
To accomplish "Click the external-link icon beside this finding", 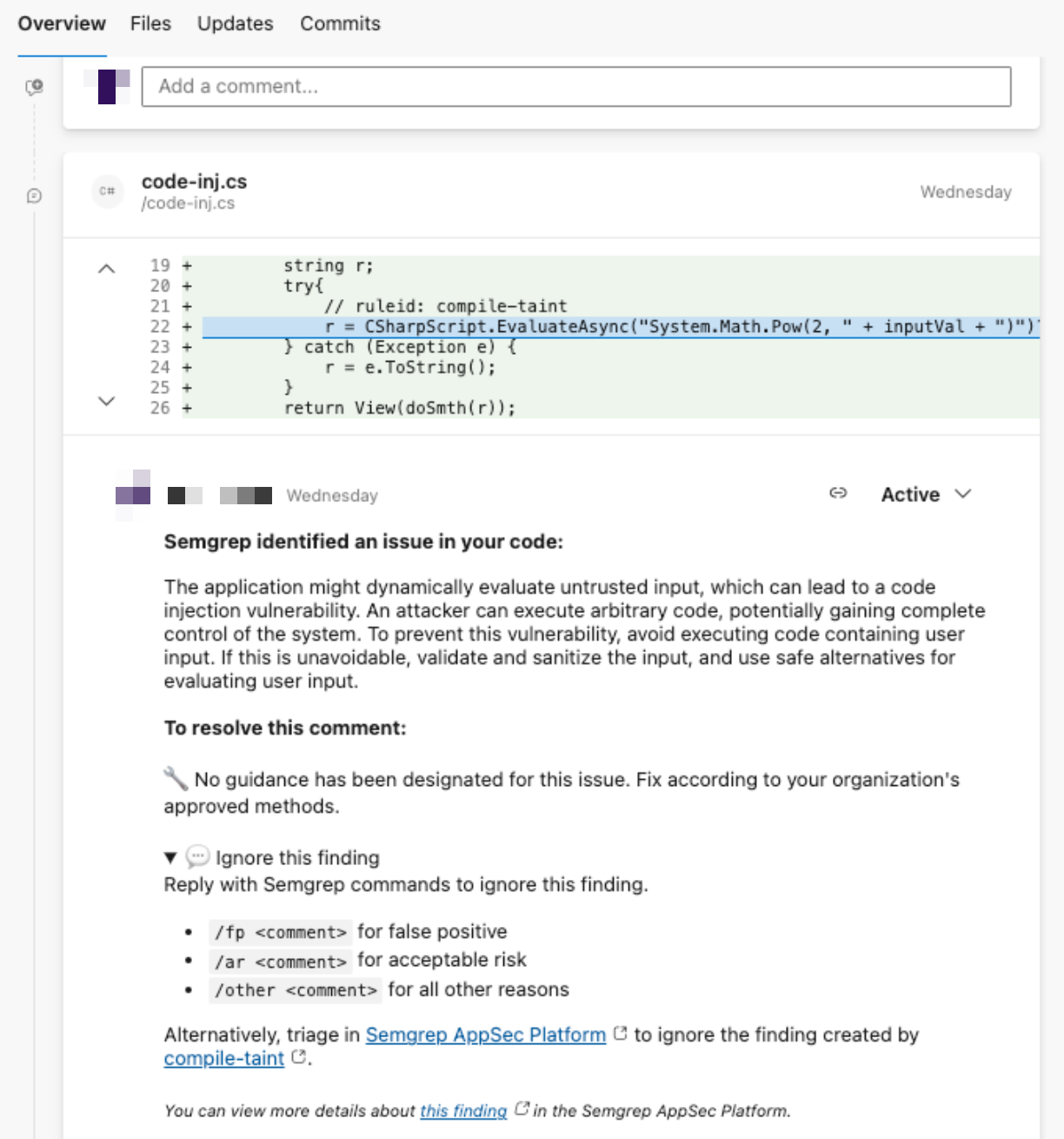I will click(521, 1109).
